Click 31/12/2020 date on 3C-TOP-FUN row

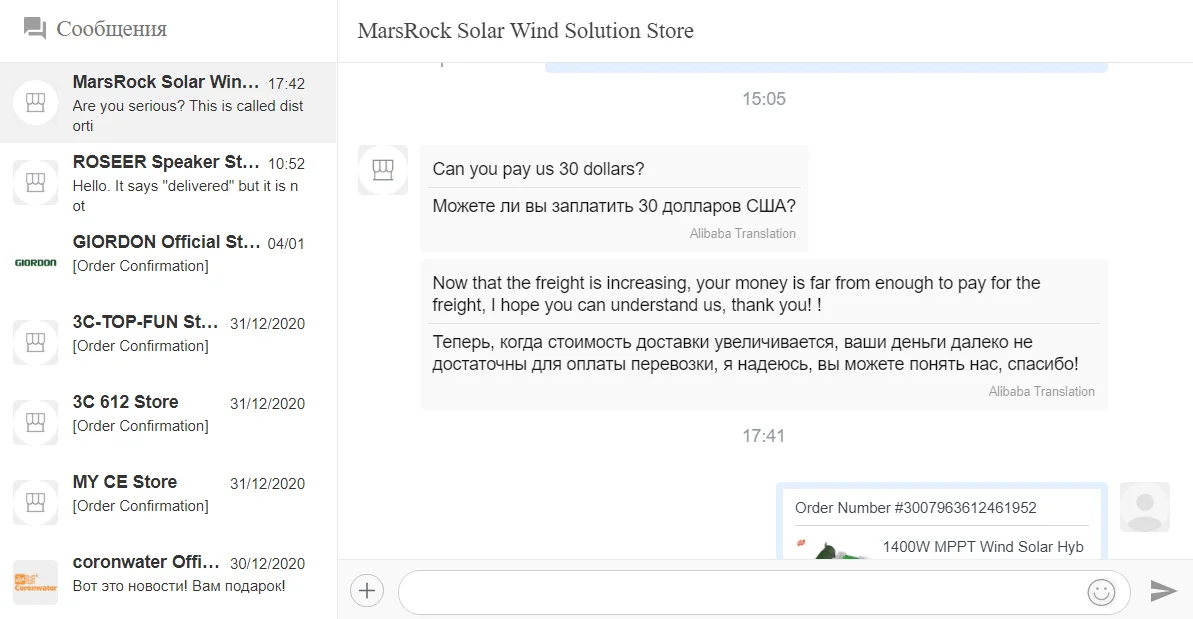click(x=268, y=323)
